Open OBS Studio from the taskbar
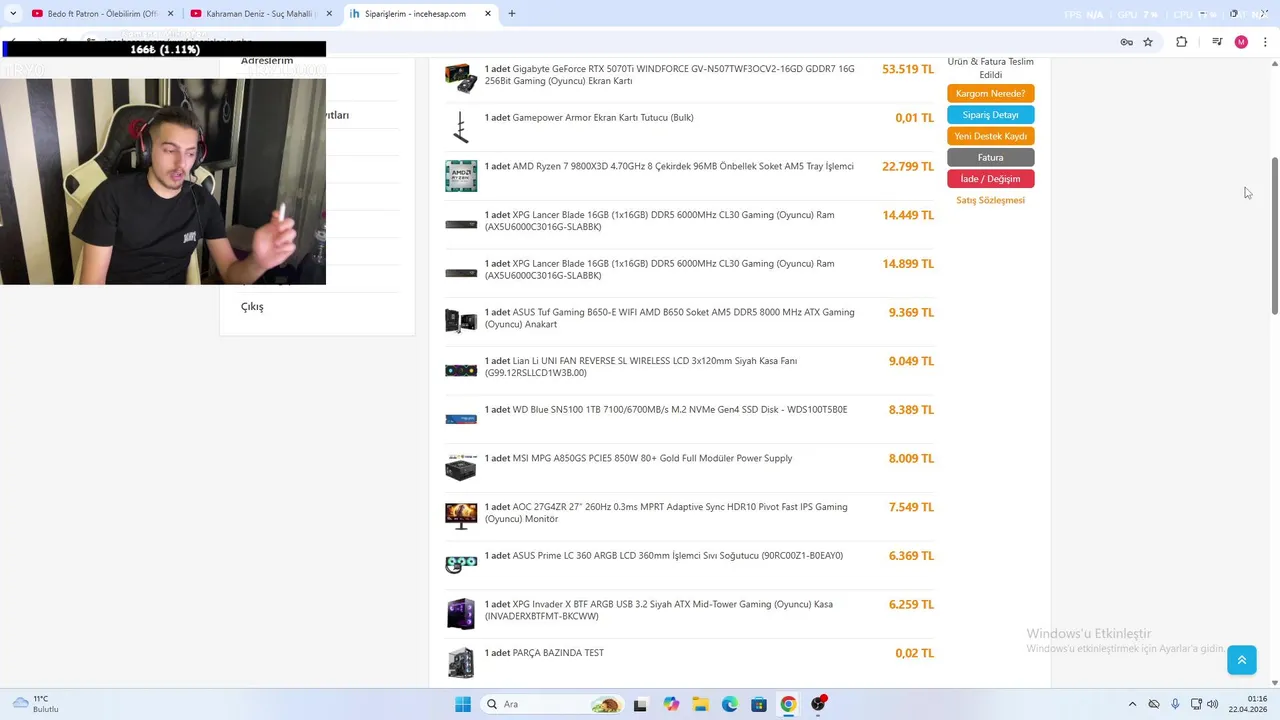Screen dimensions: 1280x720 (819, 704)
